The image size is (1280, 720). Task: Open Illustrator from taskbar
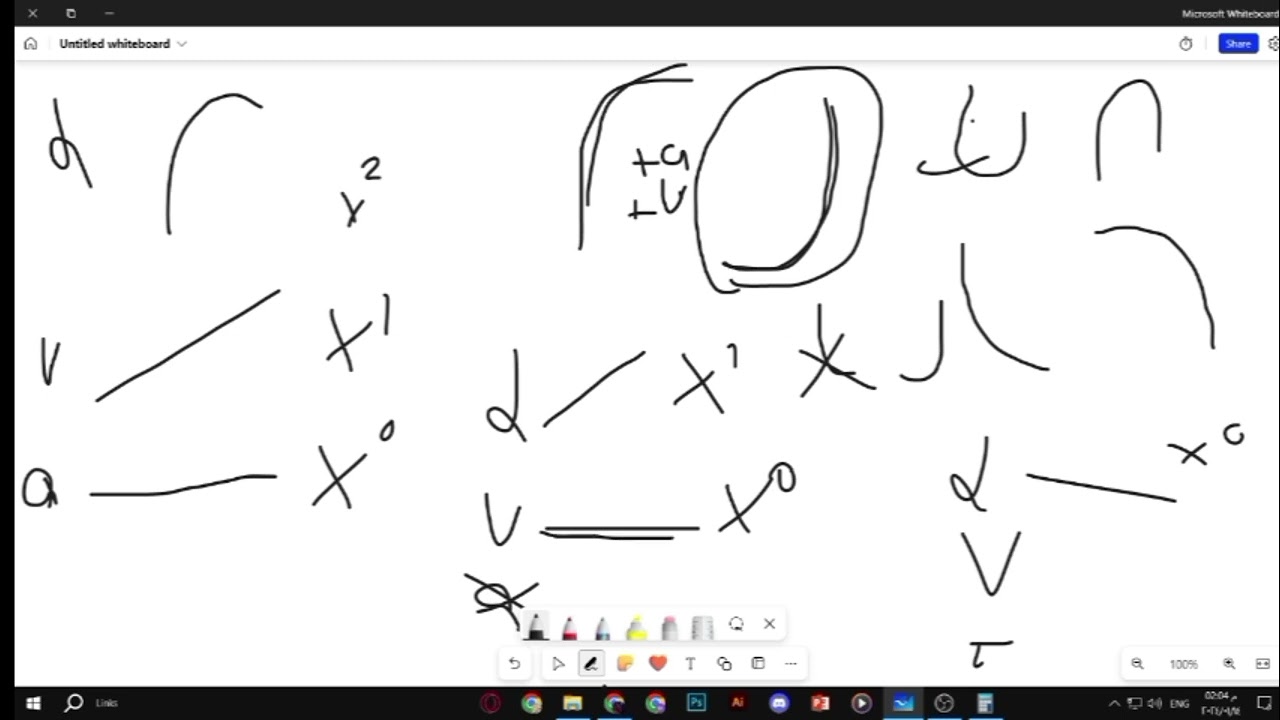[x=738, y=703]
